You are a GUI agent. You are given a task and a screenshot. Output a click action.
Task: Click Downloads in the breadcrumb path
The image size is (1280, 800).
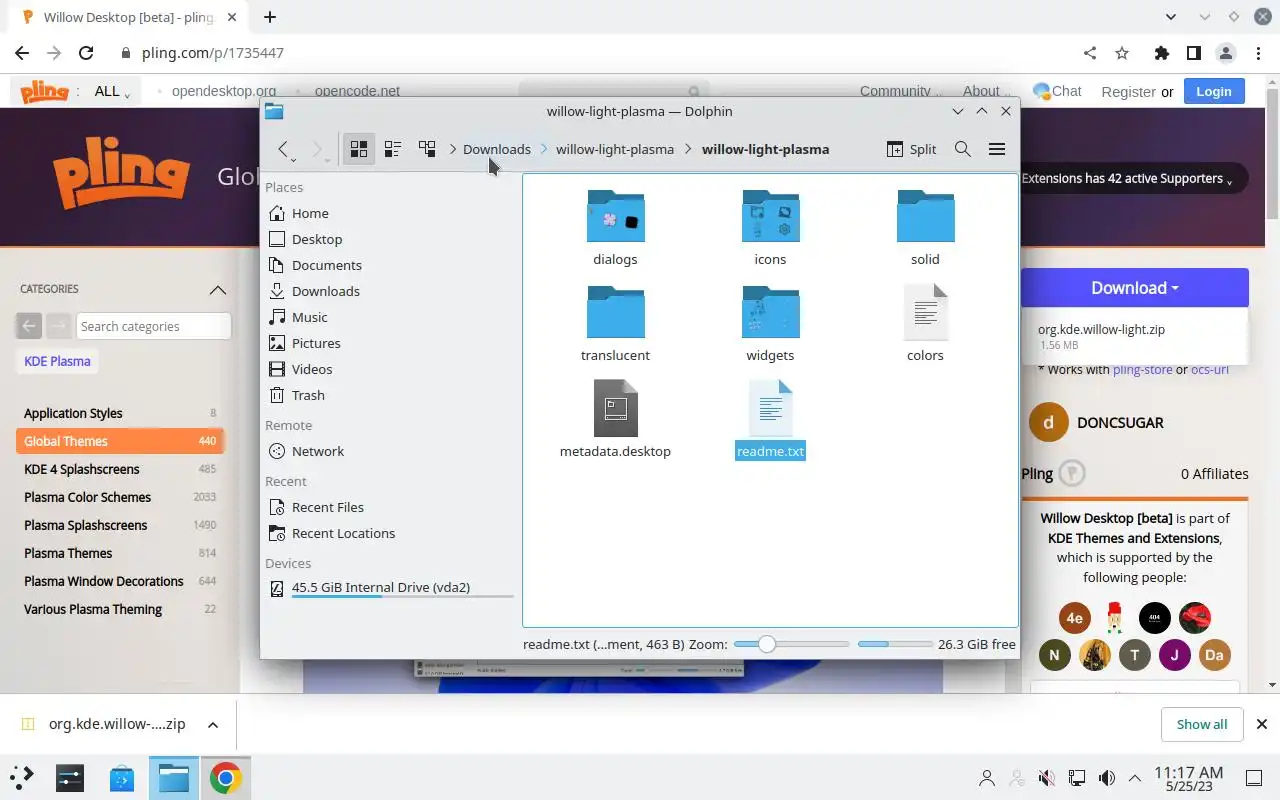[x=497, y=149]
